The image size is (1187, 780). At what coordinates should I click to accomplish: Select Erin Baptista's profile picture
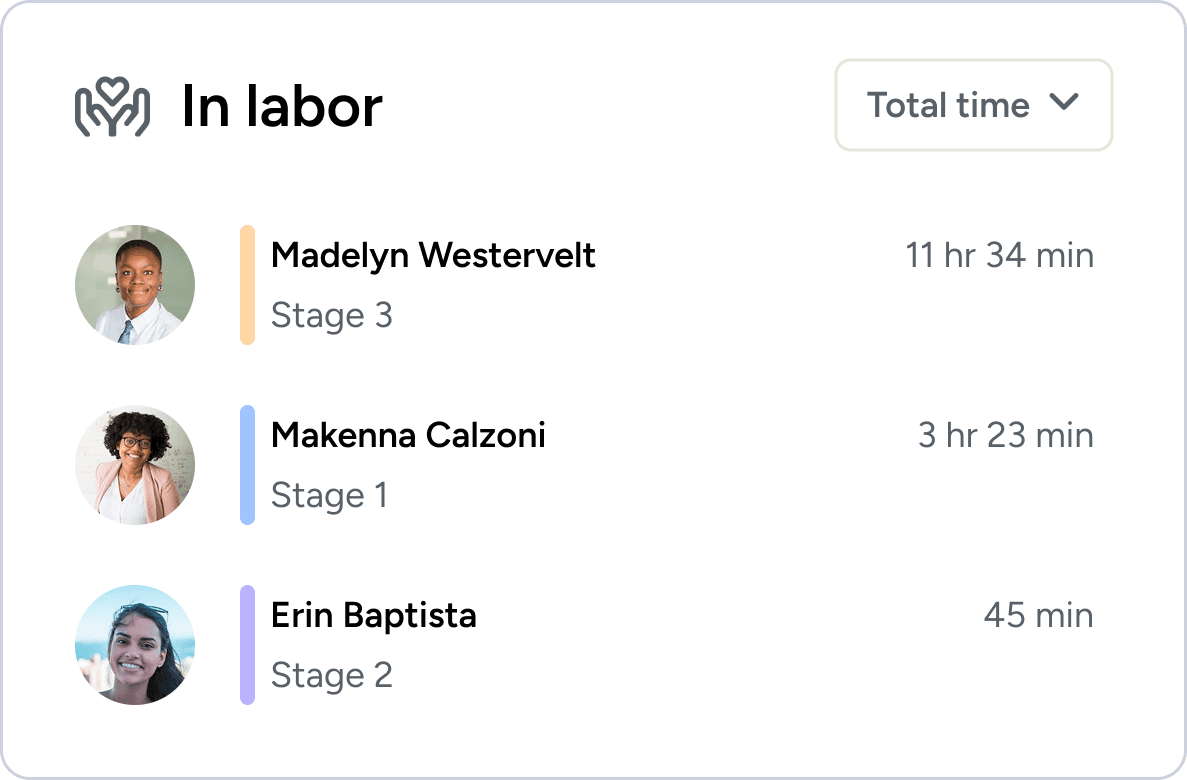point(135,645)
